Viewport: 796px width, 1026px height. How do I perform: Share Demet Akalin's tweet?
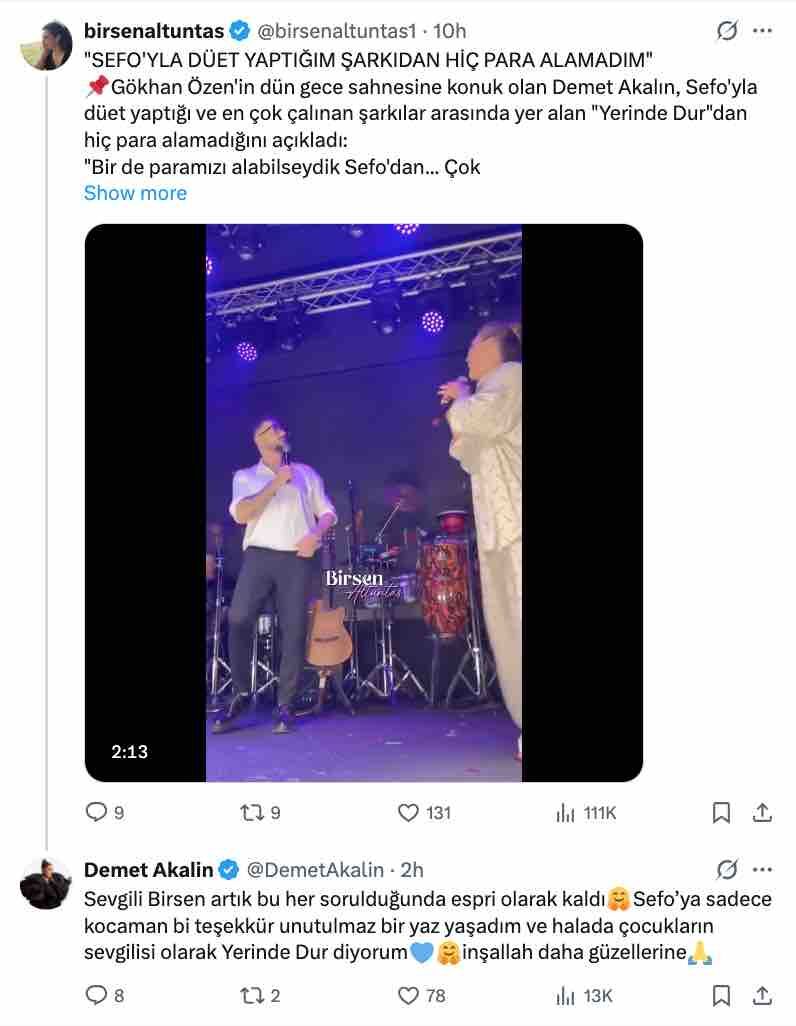pyautogui.click(x=762, y=996)
